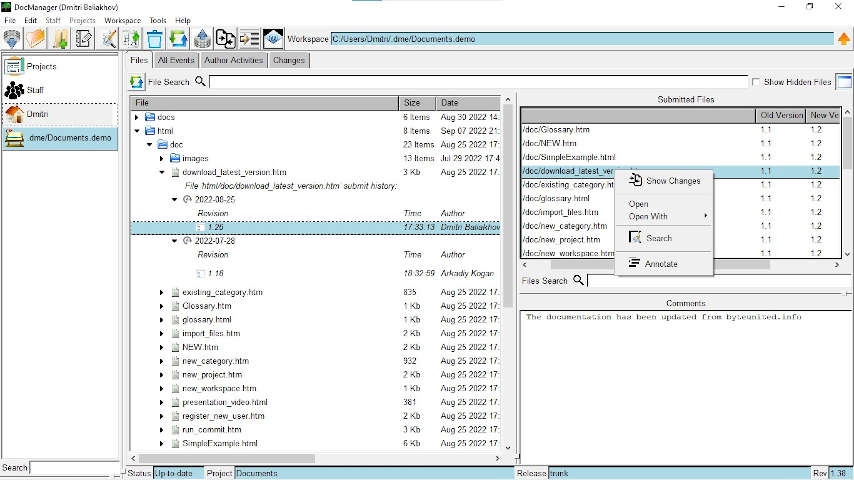Expand the docs folder in tree
Screen dimensions: 854x480
(137, 117)
